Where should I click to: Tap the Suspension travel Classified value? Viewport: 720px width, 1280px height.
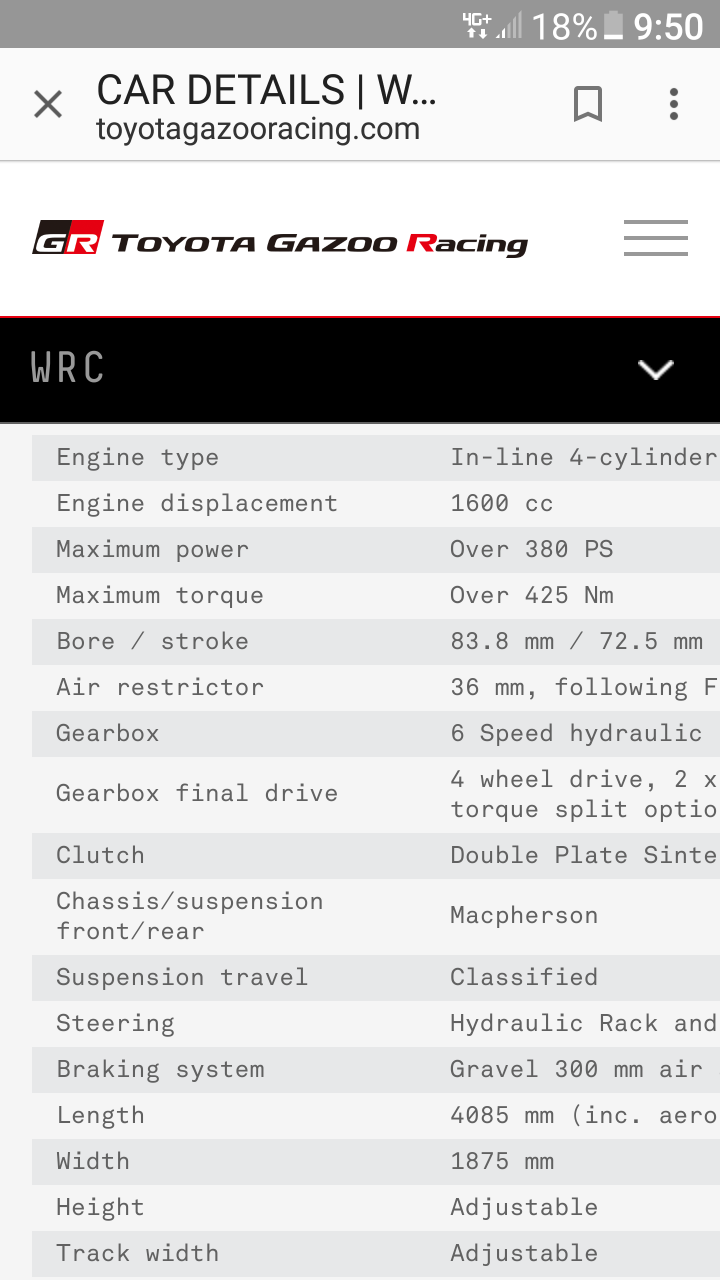coord(524,977)
